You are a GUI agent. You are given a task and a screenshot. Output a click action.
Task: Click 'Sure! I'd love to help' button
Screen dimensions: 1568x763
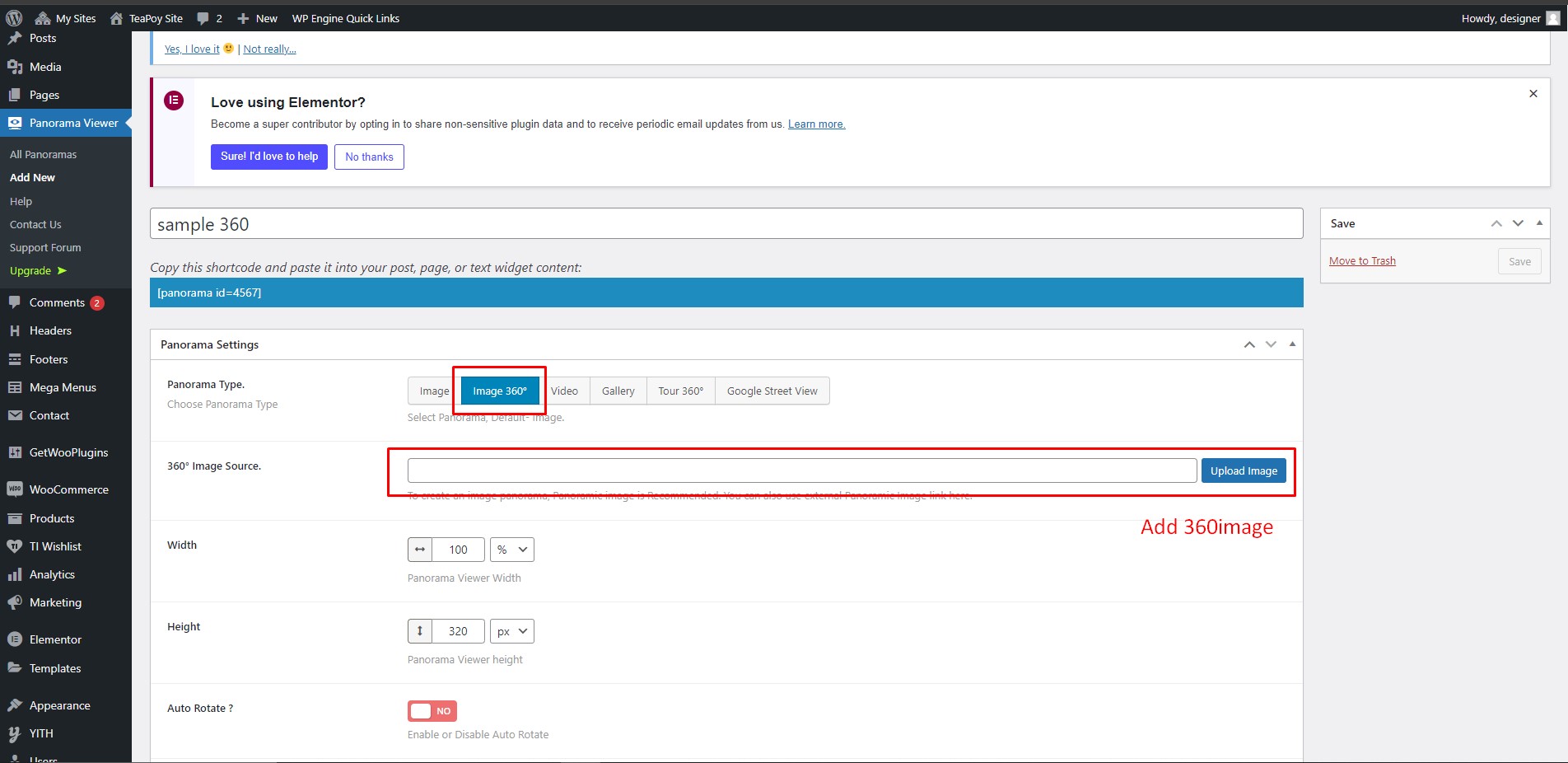269,157
